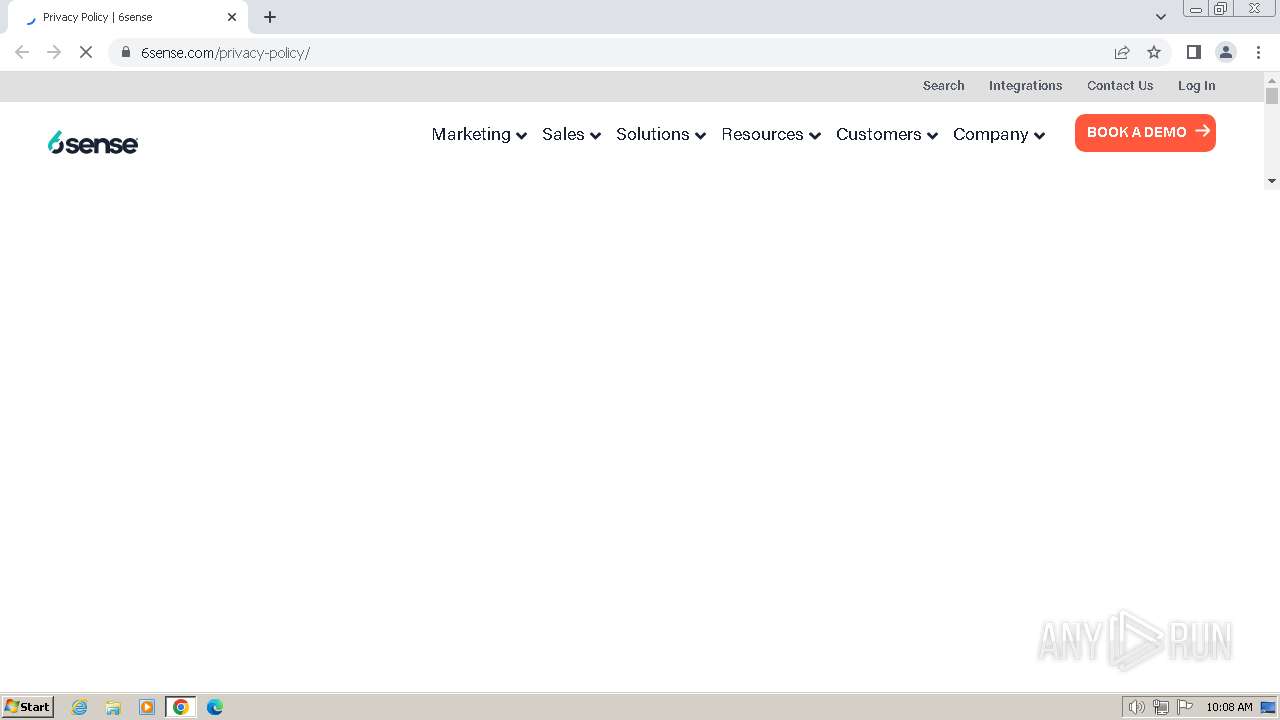
Task: Click the taskbar clock 10:08 AM
Action: [1229, 707]
